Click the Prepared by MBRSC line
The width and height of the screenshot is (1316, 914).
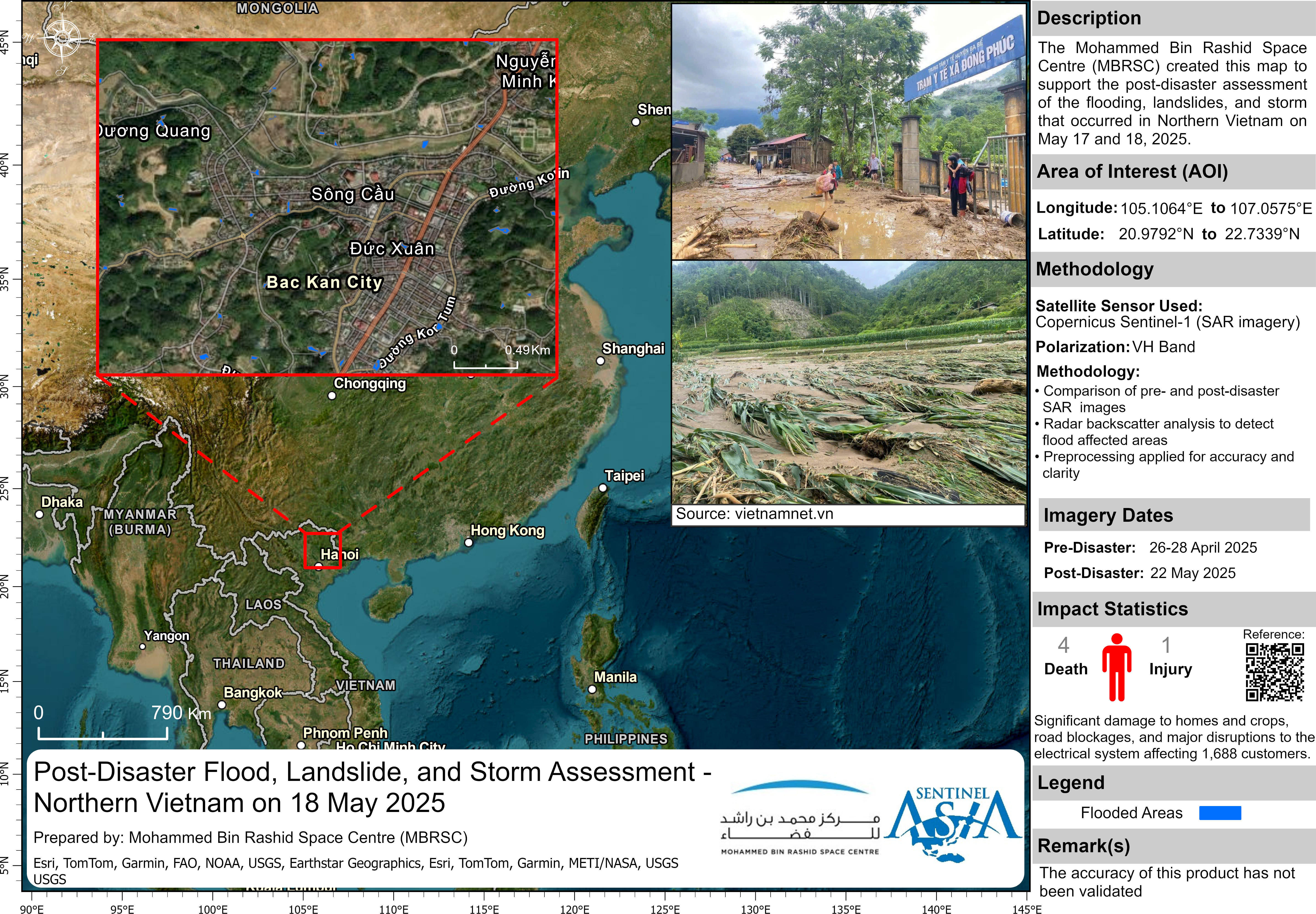(250, 838)
